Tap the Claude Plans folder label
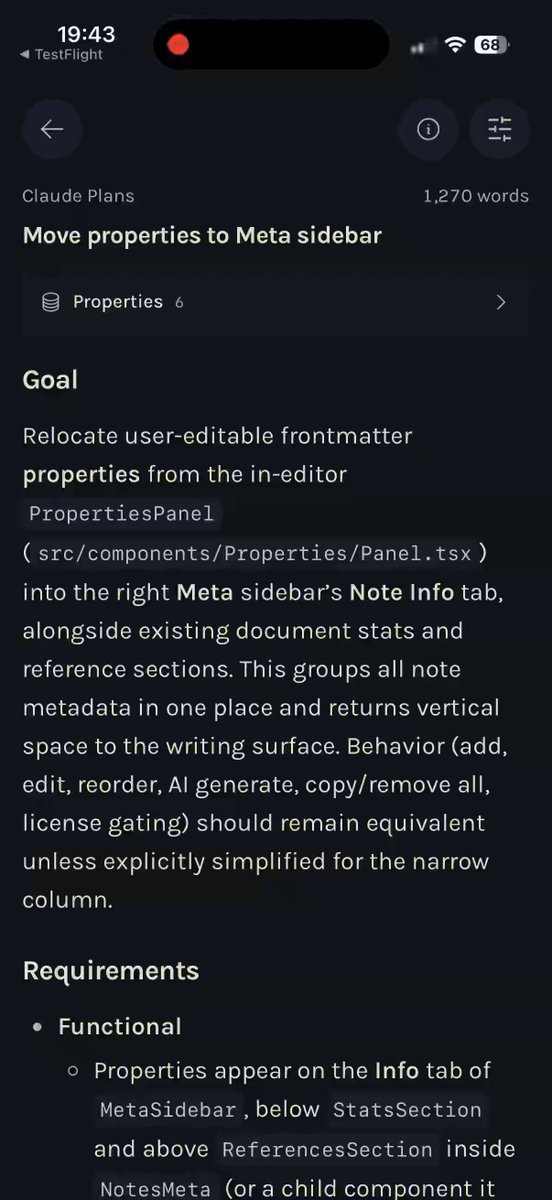Image resolution: width=552 pixels, height=1200 pixels. (x=78, y=196)
